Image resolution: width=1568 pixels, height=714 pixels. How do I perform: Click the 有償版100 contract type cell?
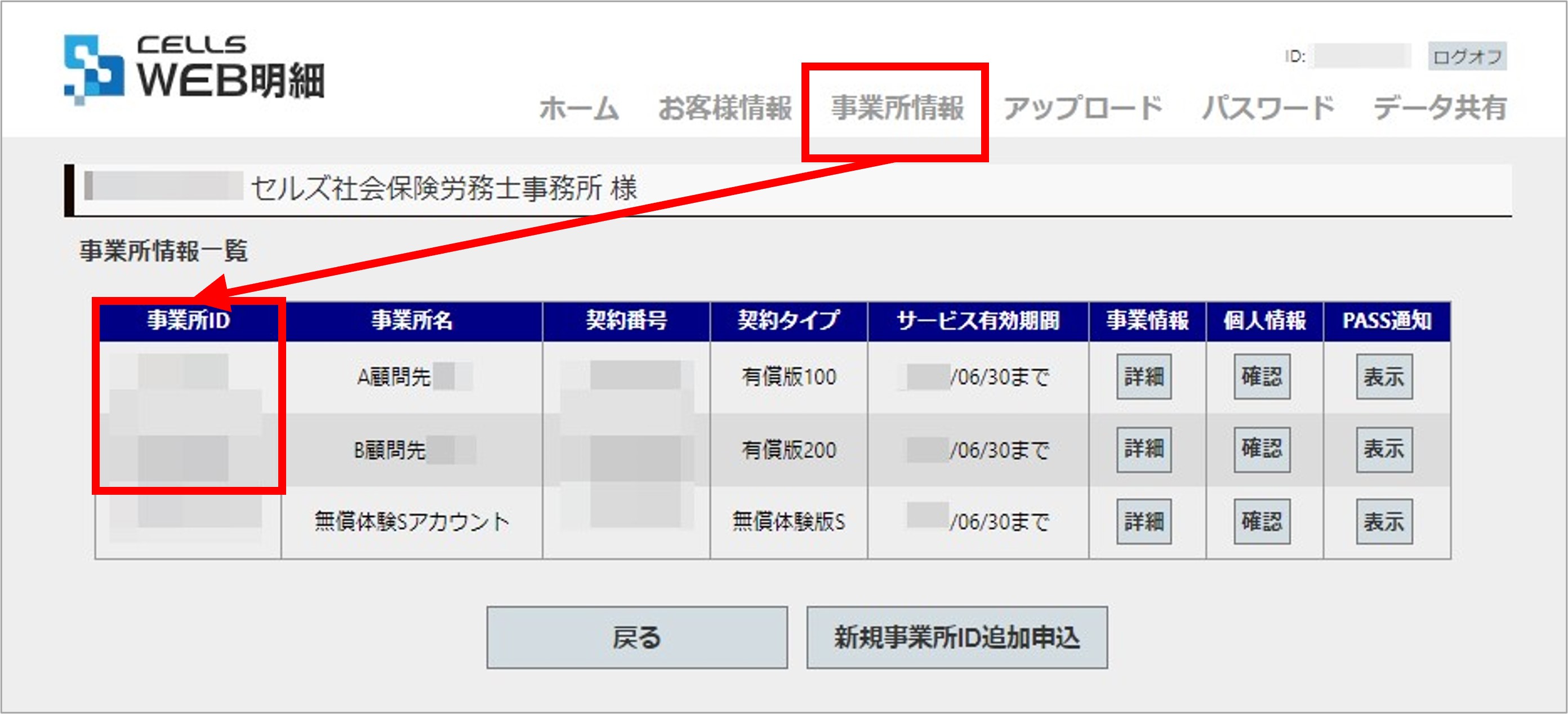point(789,377)
